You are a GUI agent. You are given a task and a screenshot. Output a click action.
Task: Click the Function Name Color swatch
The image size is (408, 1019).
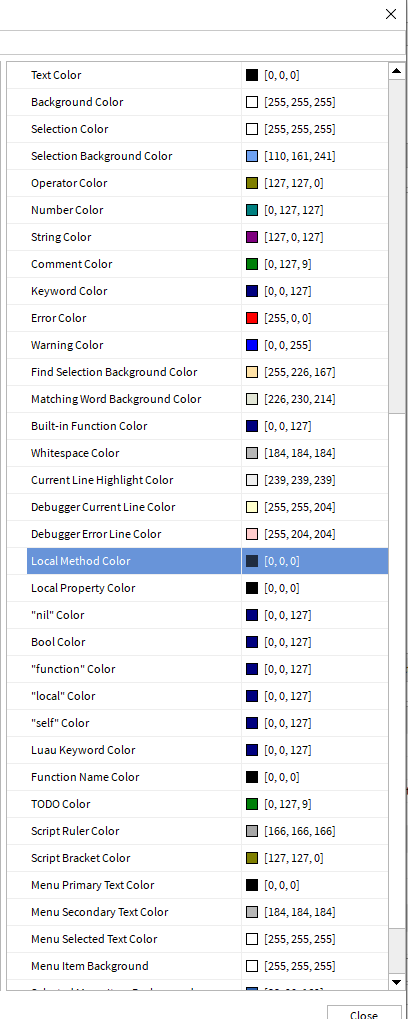[252, 777]
